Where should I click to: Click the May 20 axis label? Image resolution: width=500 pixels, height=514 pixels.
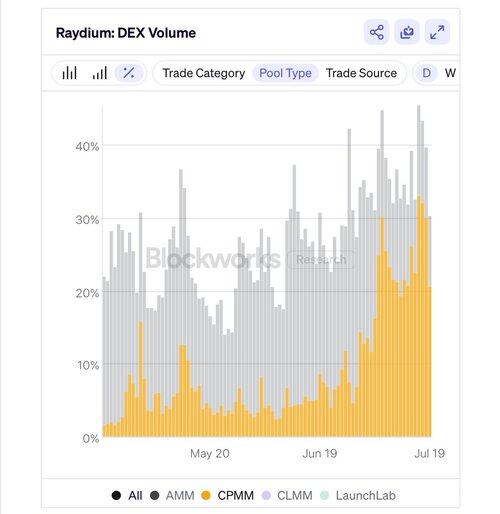click(210, 453)
